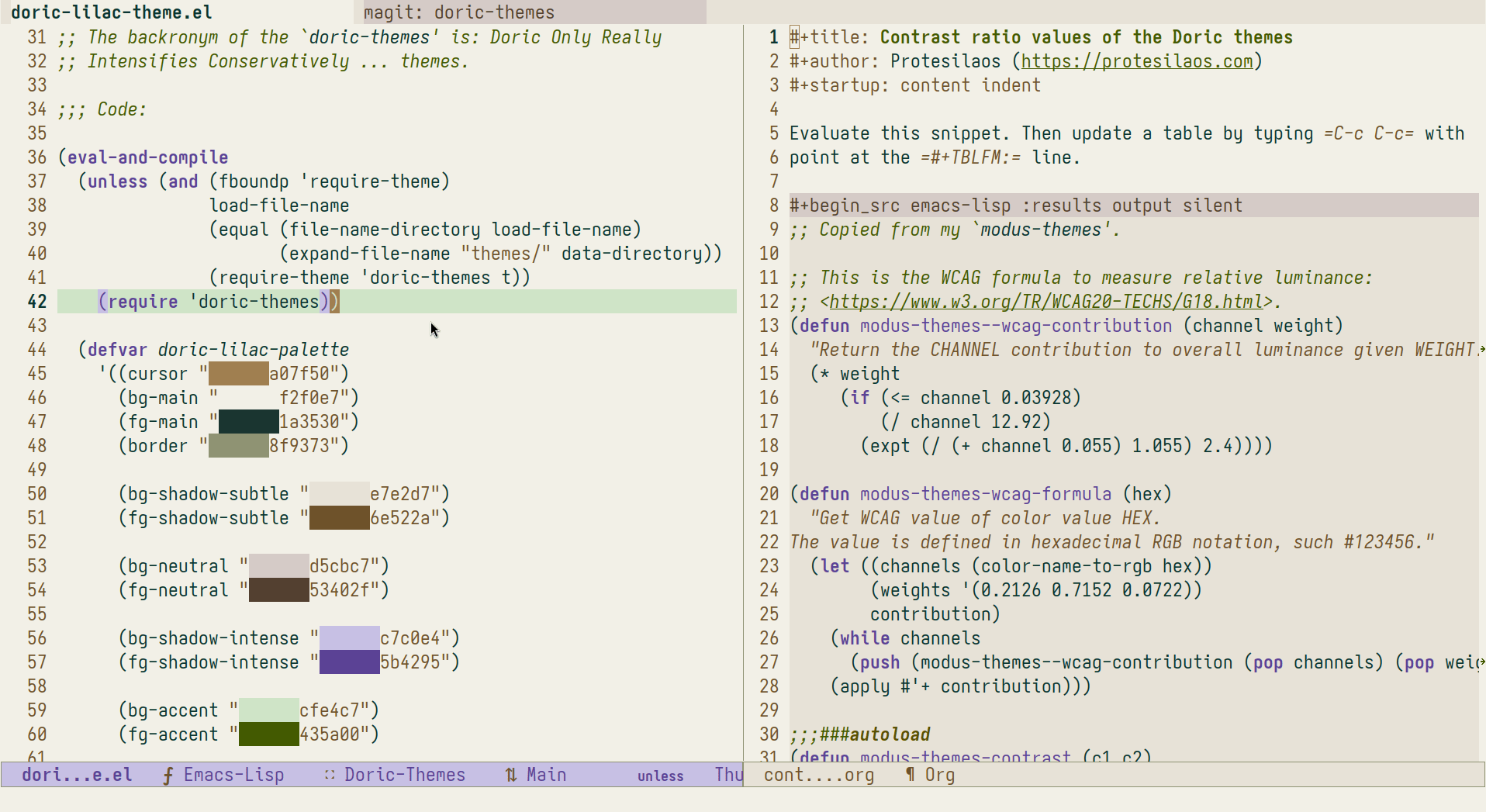Viewport: 1486px width, 812px height.
Task: Click the 'expand-file-name "themes/"' line
Action: [500, 254]
